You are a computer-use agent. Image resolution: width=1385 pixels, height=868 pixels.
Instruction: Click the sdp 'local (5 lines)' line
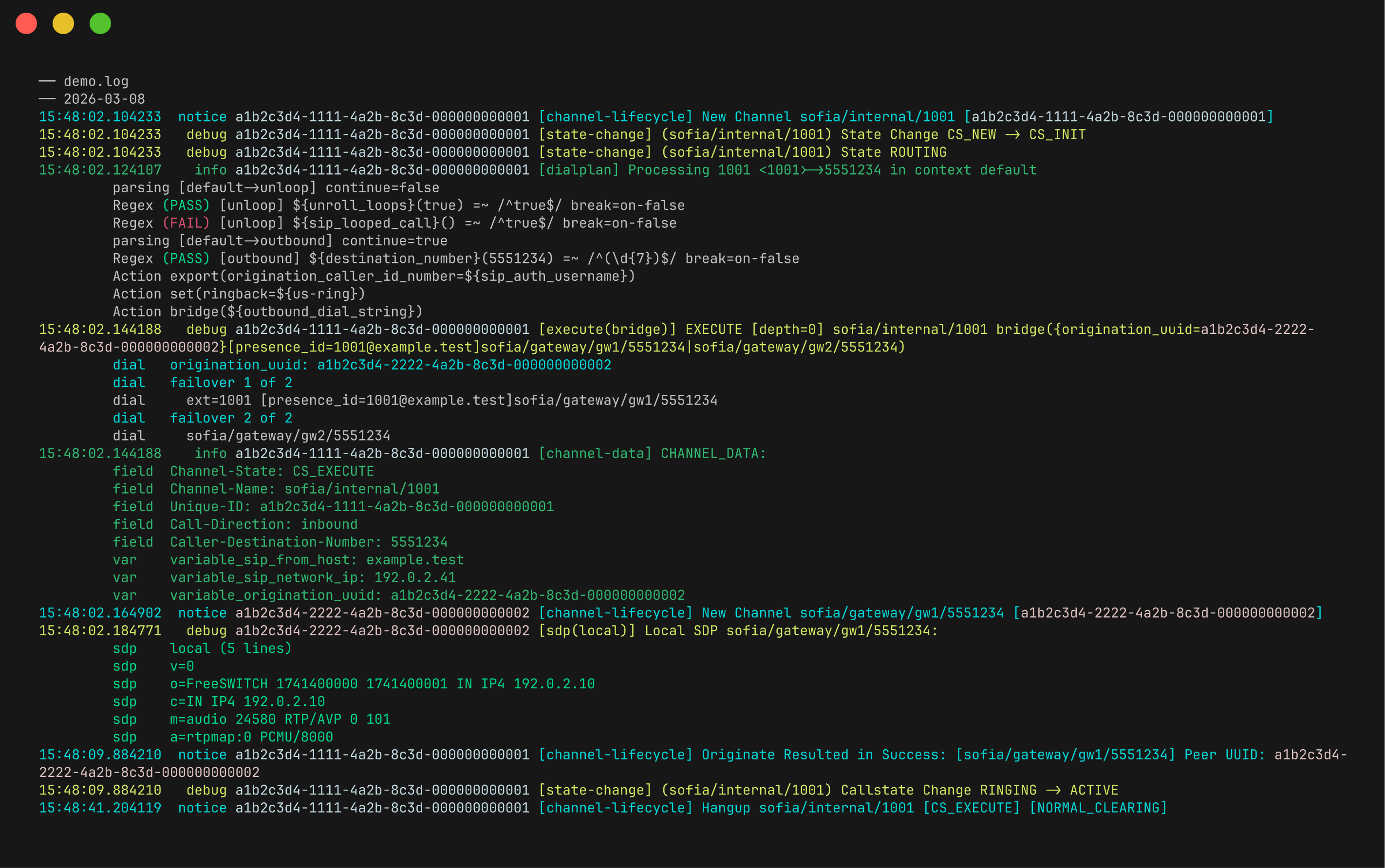[202, 649]
